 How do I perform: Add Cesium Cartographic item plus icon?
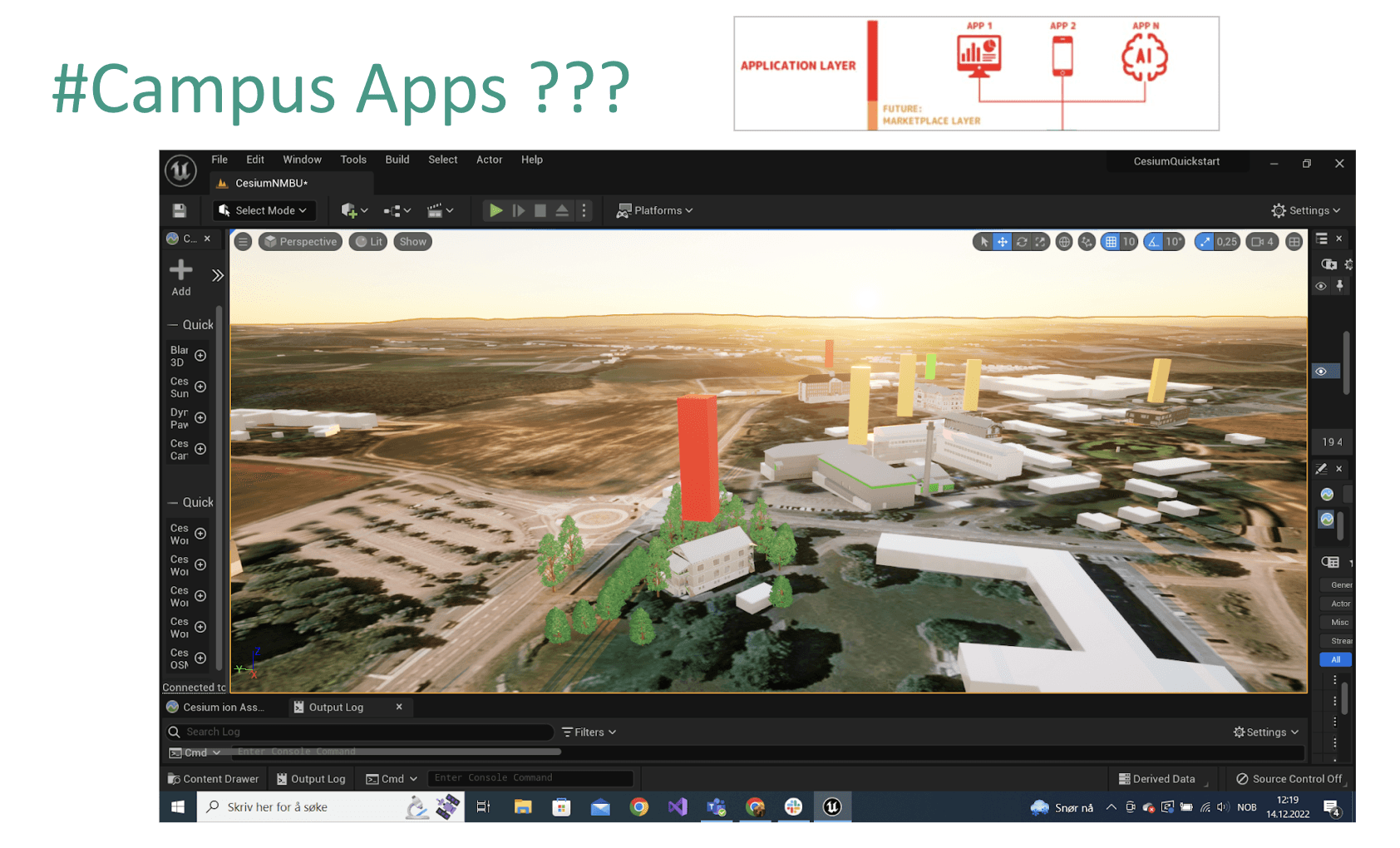coord(200,449)
